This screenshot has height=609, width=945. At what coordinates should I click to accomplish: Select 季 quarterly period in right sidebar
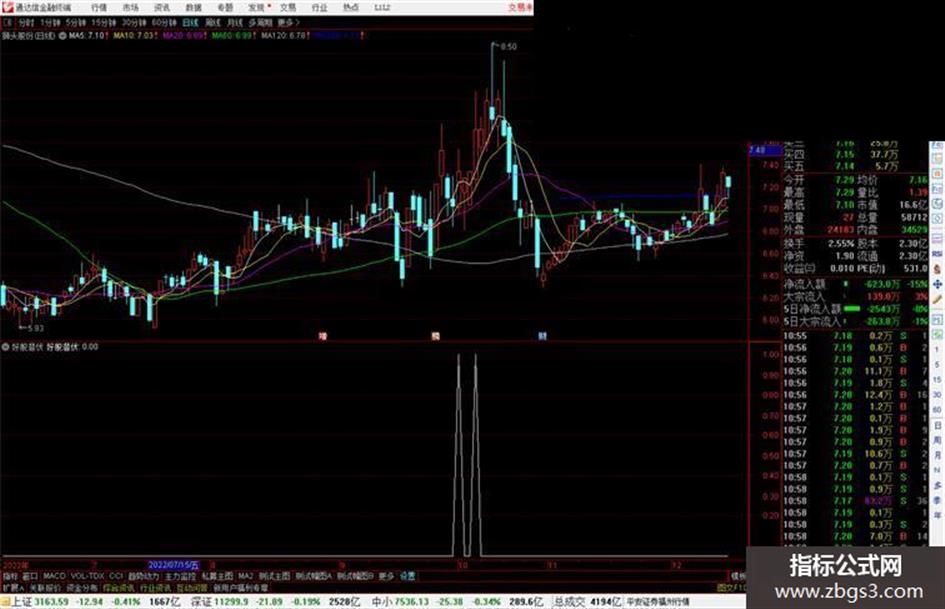click(x=937, y=500)
